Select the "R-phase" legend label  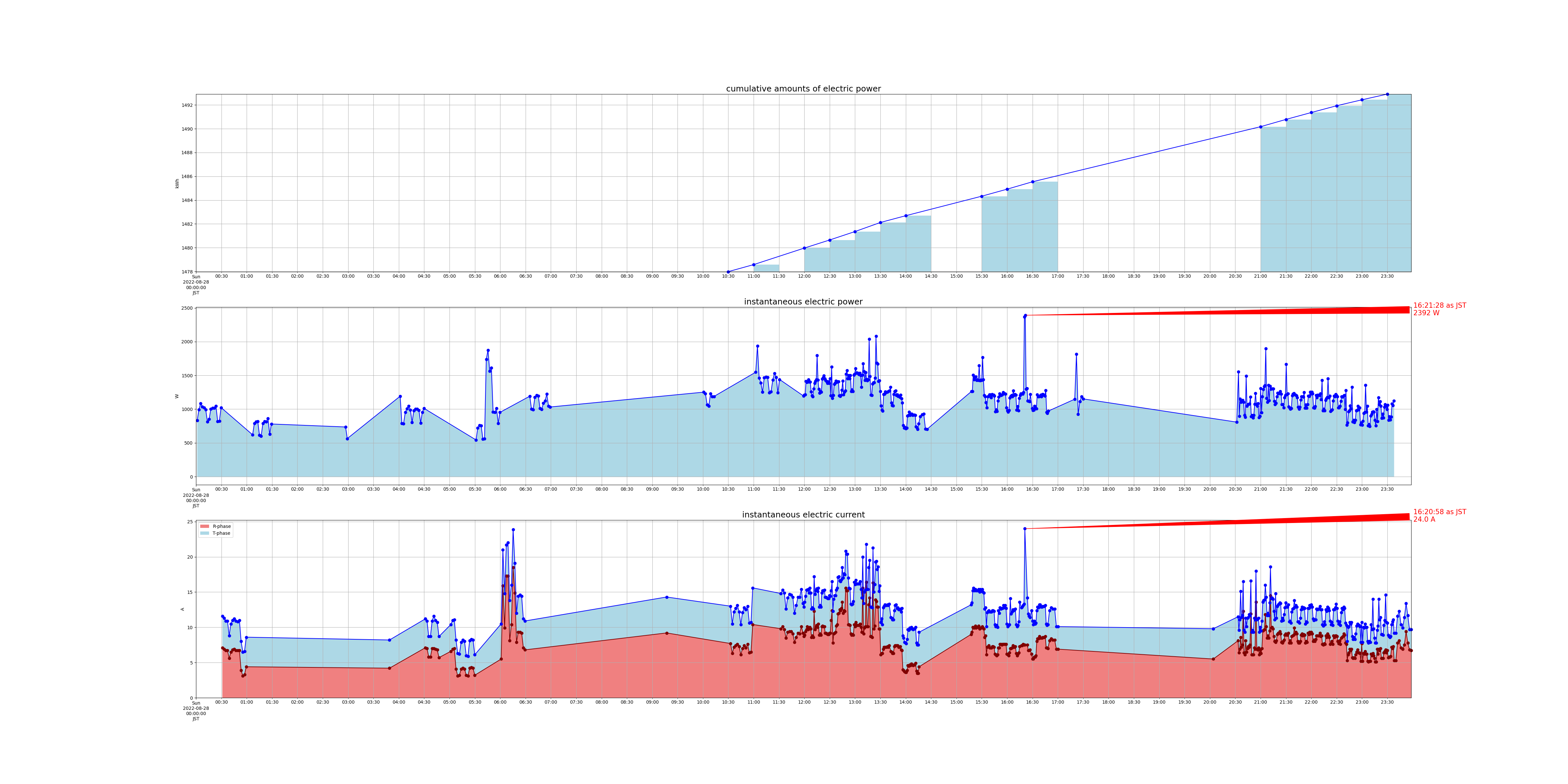tap(221, 527)
